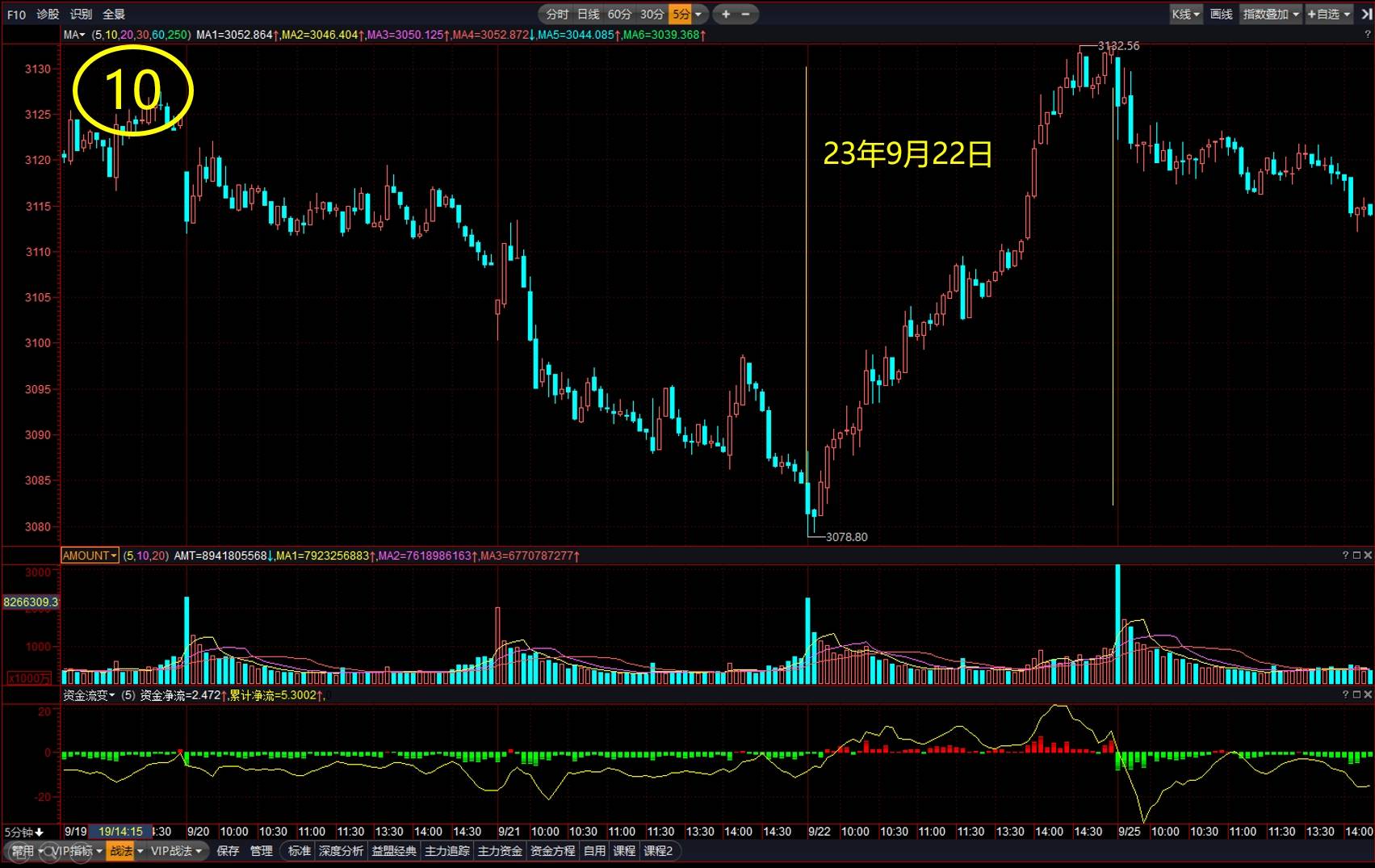This screenshot has width=1375, height=868.
Task: Open the VIP战法 dropdown
Action: tap(176, 851)
